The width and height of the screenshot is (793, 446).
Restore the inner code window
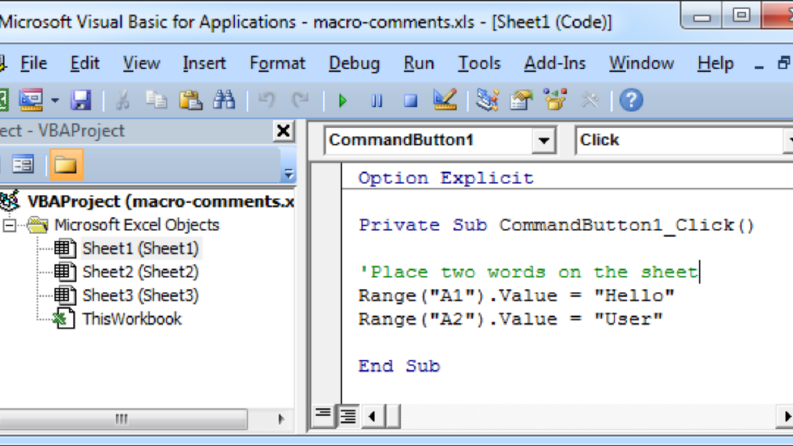tap(783, 63)
